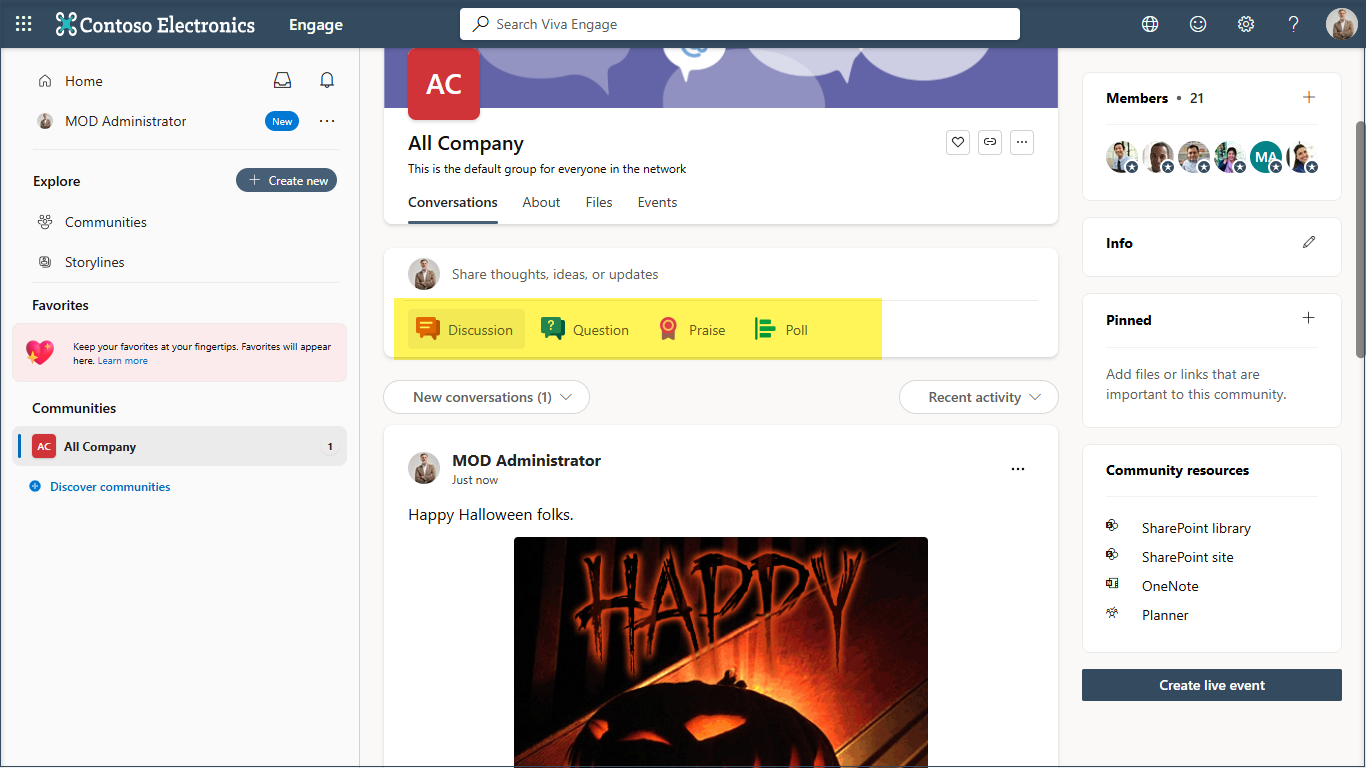The height and width of the screenshot is (768, 1366).
Task: Click the inbox icon beside Home
Action: click(x=283, y=81)
